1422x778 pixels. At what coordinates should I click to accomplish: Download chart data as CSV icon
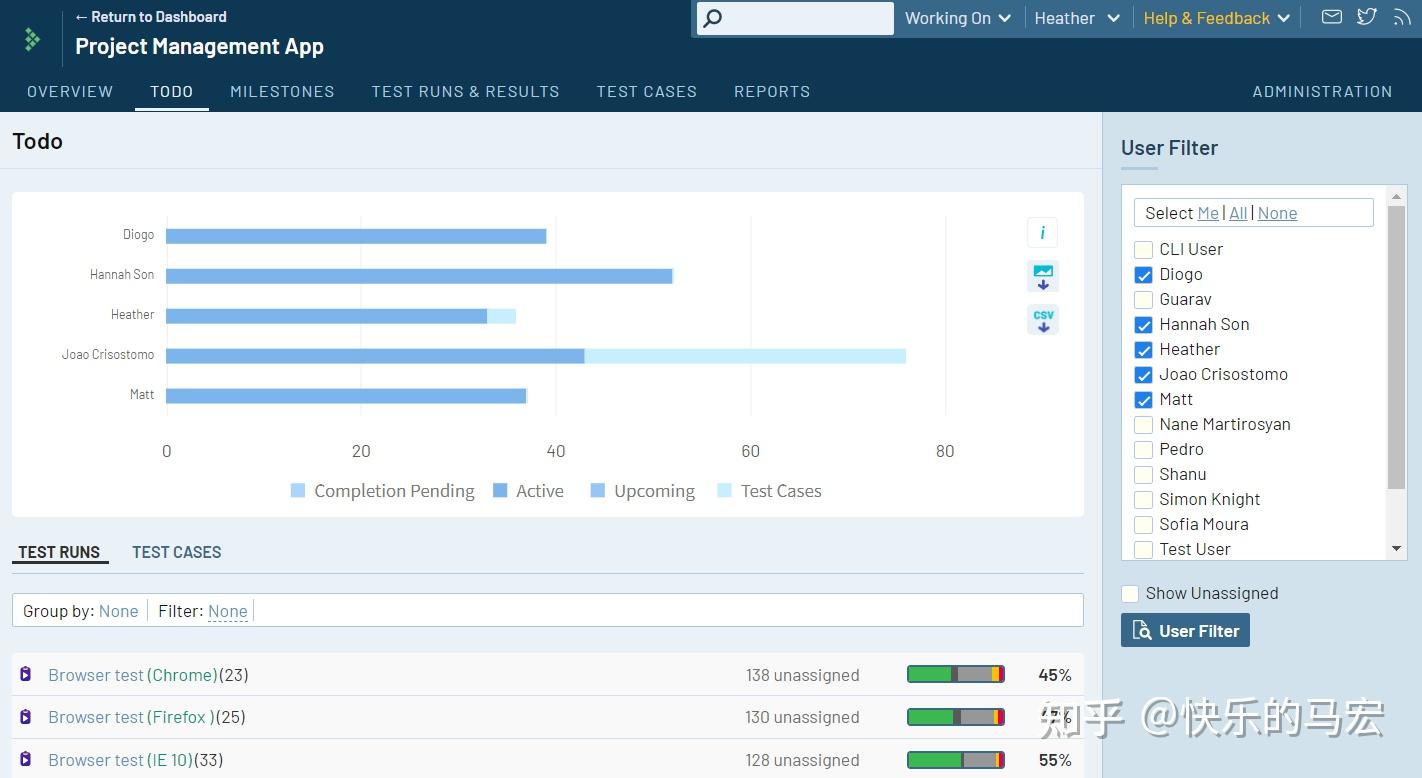click(1042, 320)
